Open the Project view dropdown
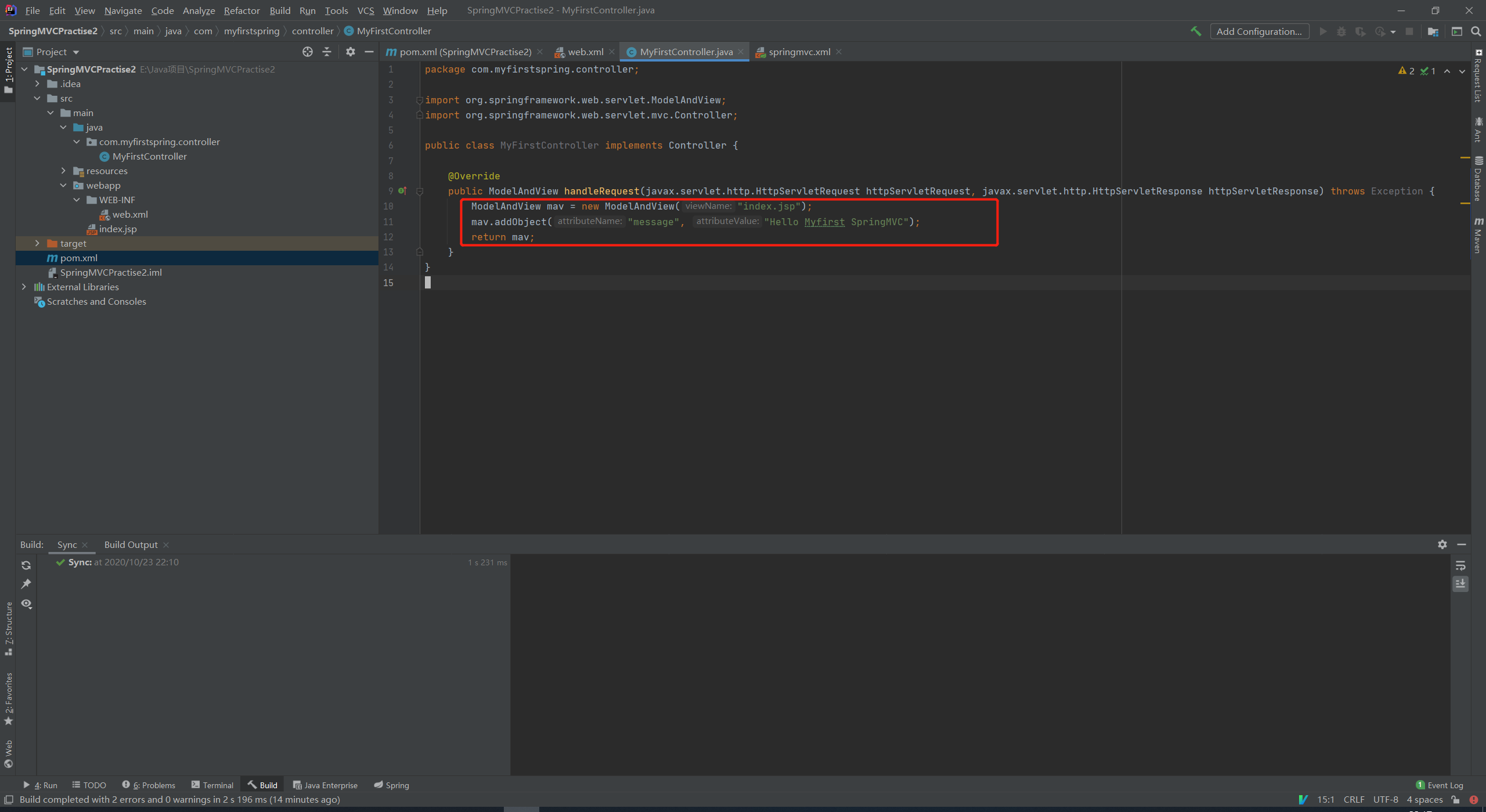This screenshot has width=1486, height=812. pyautogui.click(x=76, y=52)
